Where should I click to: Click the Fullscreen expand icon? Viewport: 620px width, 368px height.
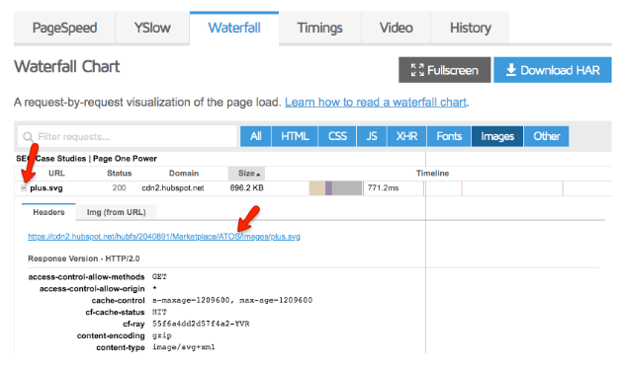pos(417,70)
